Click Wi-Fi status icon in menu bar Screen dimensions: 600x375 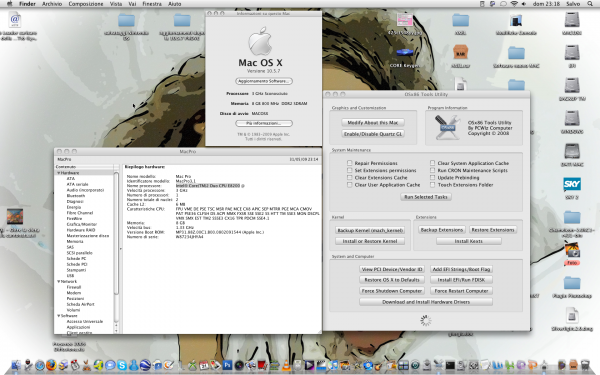point(514,4)
